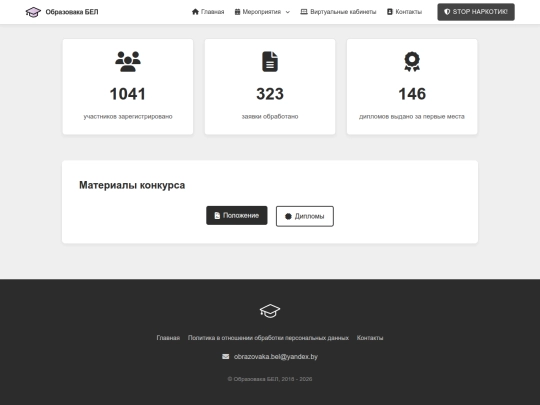540x405 pixels.
Task: Open the Мероприятия menu
Action: [x=262, y=12]
